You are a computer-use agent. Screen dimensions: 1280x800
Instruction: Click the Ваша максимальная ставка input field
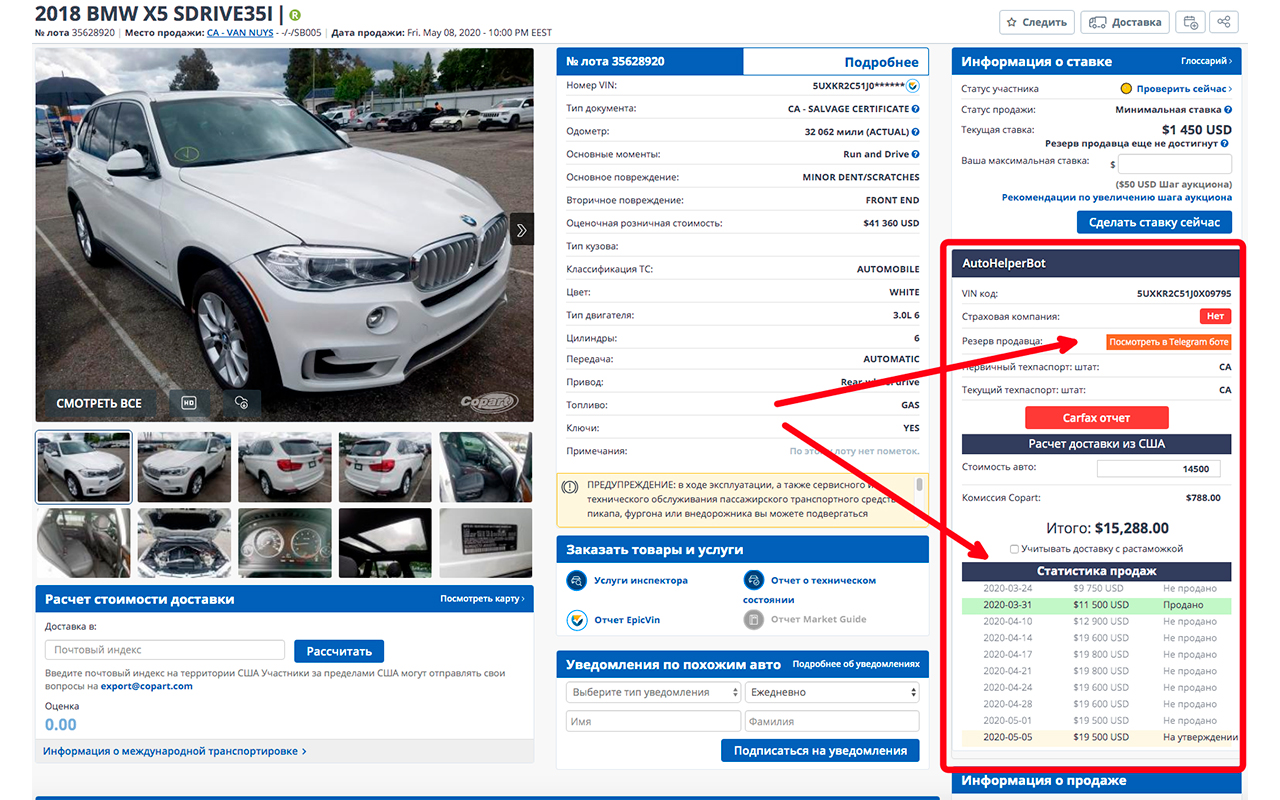pyautogui.click(x=1175, y=164)
